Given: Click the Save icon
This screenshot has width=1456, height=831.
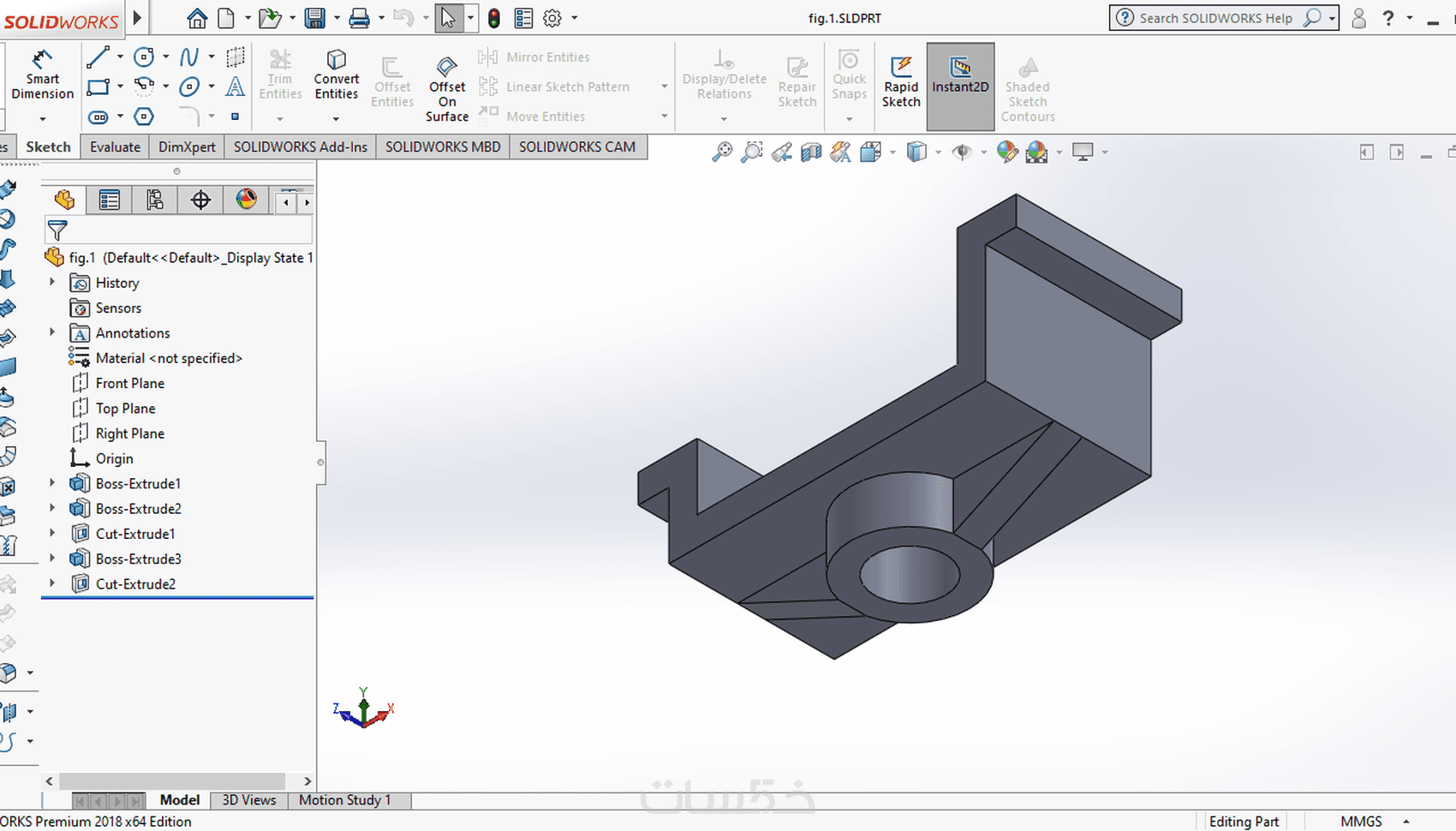Looking at the screenshot, I should 314,18.
